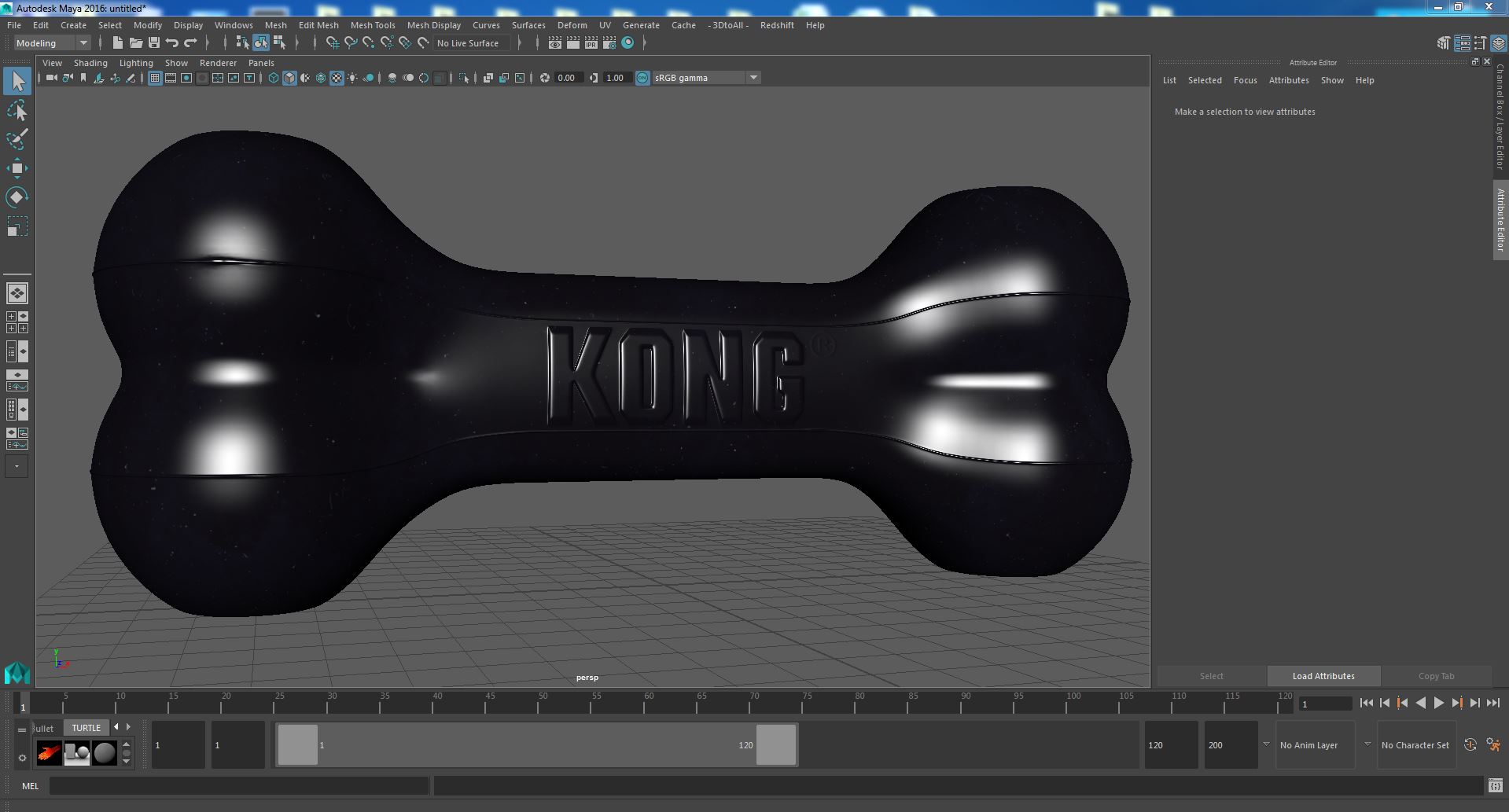1509x812 pixels.
Task: Open the Redshift menu
Action: [x=777, y=25]
